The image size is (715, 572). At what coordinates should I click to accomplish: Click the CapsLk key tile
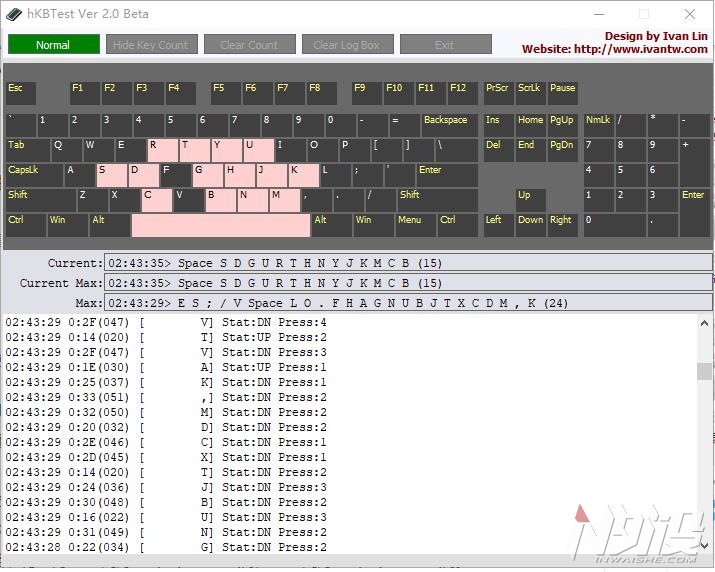tap(35, 175)
